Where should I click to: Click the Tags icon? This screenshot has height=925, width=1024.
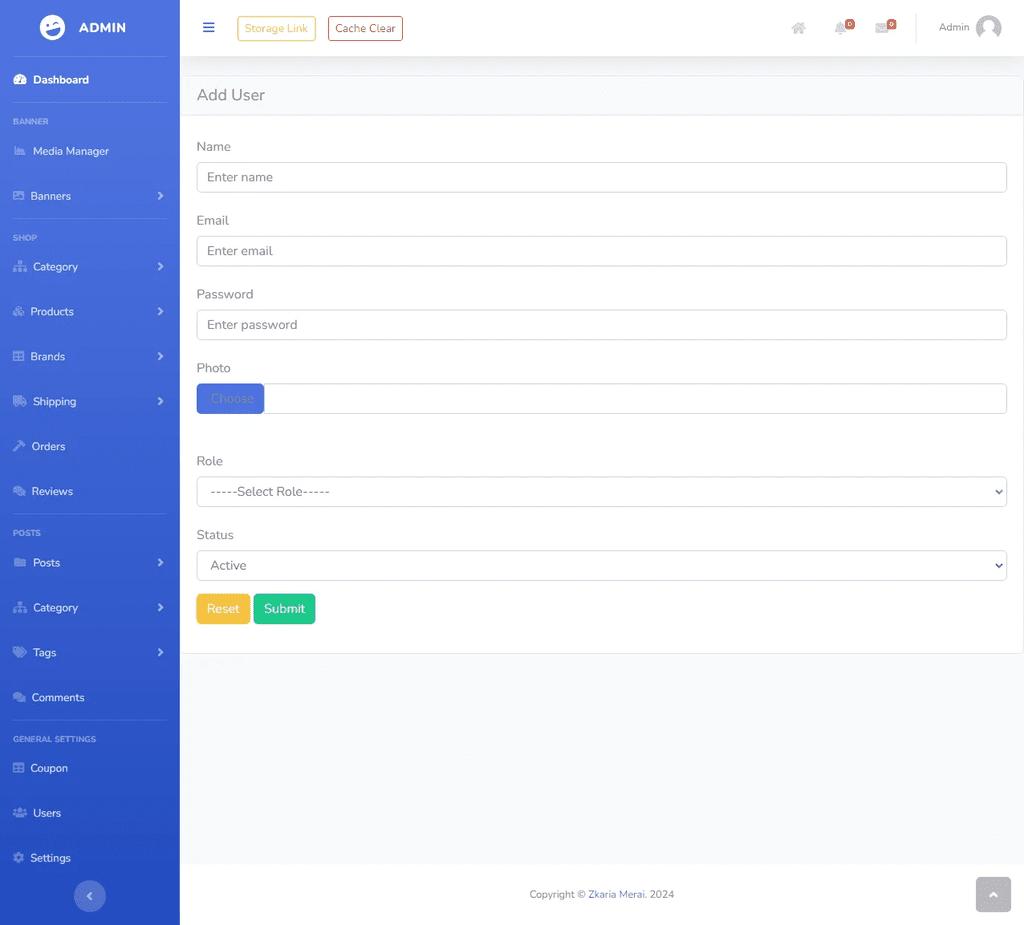20,653
